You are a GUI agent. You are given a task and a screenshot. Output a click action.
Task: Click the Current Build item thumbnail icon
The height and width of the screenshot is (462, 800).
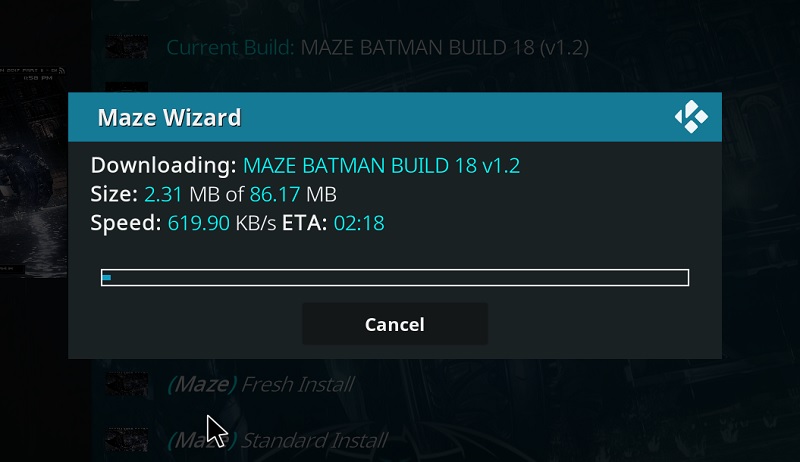[127, 47]
